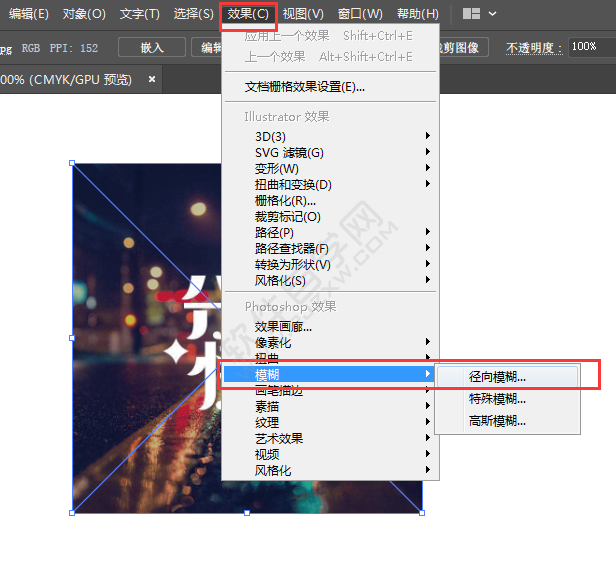Image resolution: width=616 pixels, height=582 pixels.
Task: Open the 纹理 submenu
Action: pos(330,422)
